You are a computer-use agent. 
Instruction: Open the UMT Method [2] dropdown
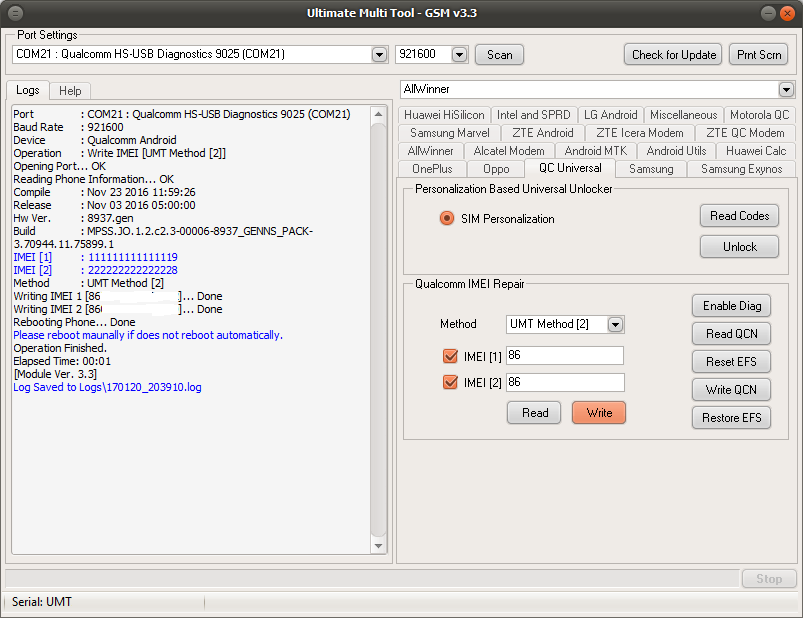pos(615,325)
